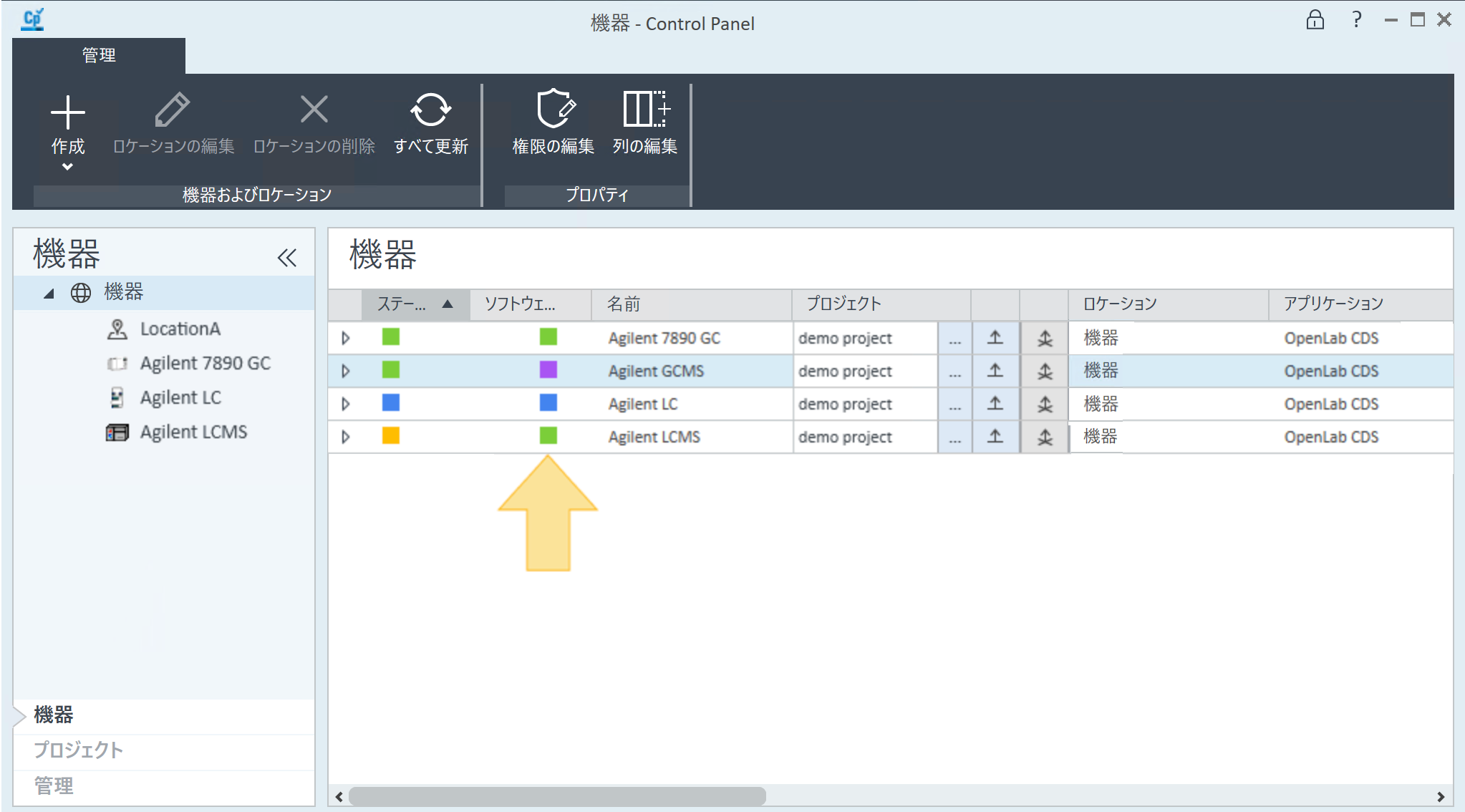Viewport: 1465px width, 812px height.
Task: Click double-arrow launch icon for Agilent LCMS
Action: tap(1045, 437)
